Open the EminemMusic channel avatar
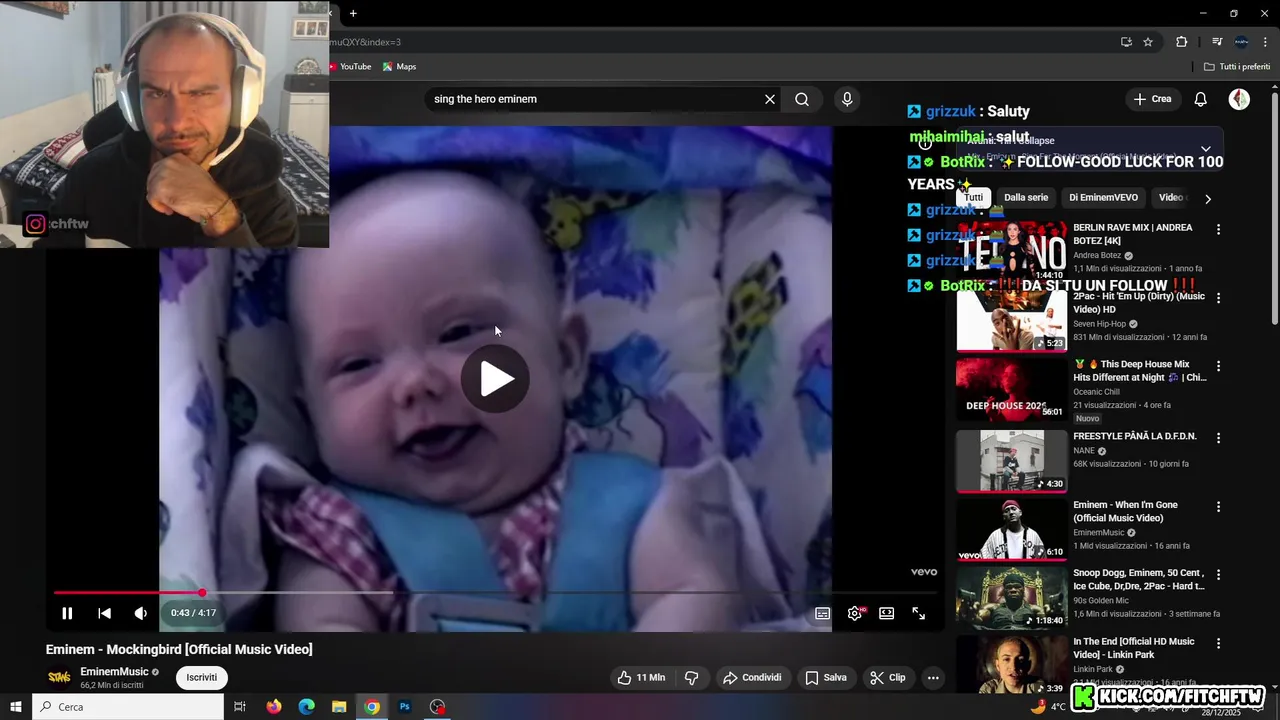This screenshot has height=720, width=1280. (59, 677)
